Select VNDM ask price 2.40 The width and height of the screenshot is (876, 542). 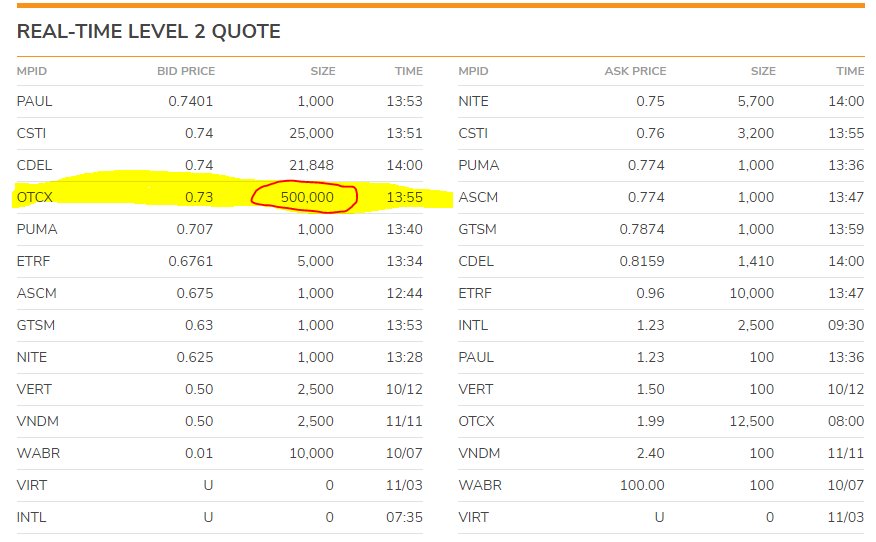tap(650, 453)
